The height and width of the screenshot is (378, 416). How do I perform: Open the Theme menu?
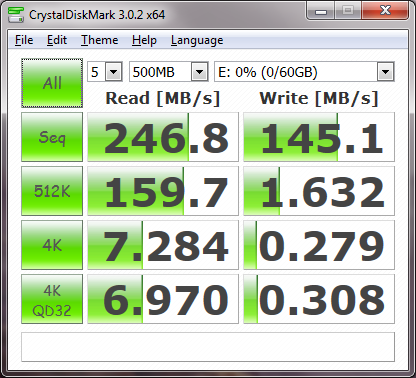pos(100,40)
